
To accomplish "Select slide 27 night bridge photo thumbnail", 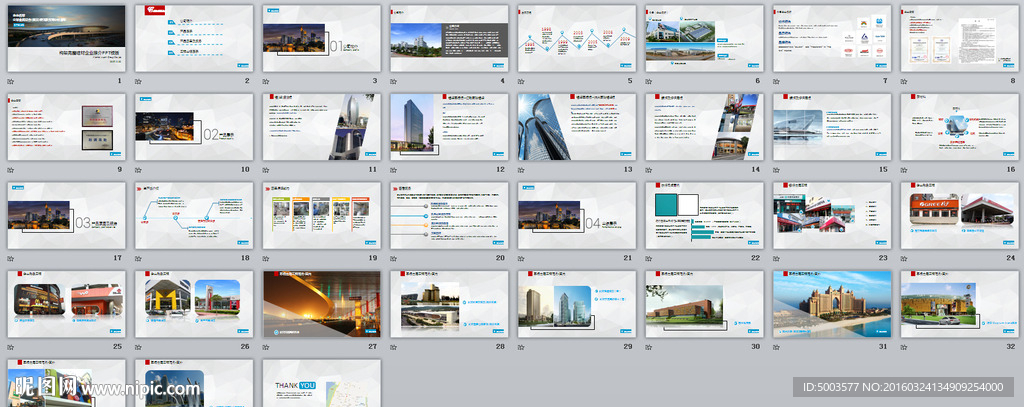I will coord(322,304).
